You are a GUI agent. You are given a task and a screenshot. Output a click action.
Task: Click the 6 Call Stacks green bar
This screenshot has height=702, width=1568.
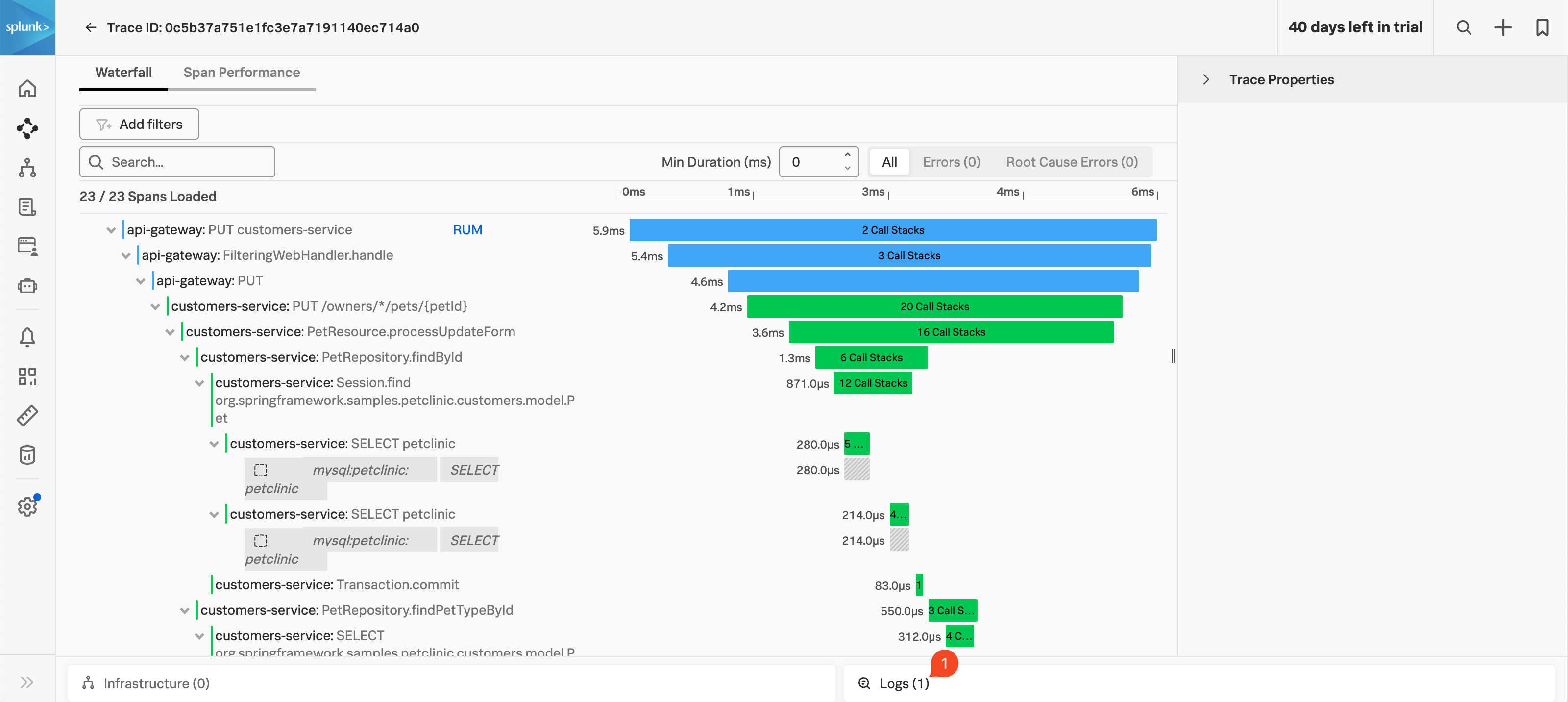[871, 358]
